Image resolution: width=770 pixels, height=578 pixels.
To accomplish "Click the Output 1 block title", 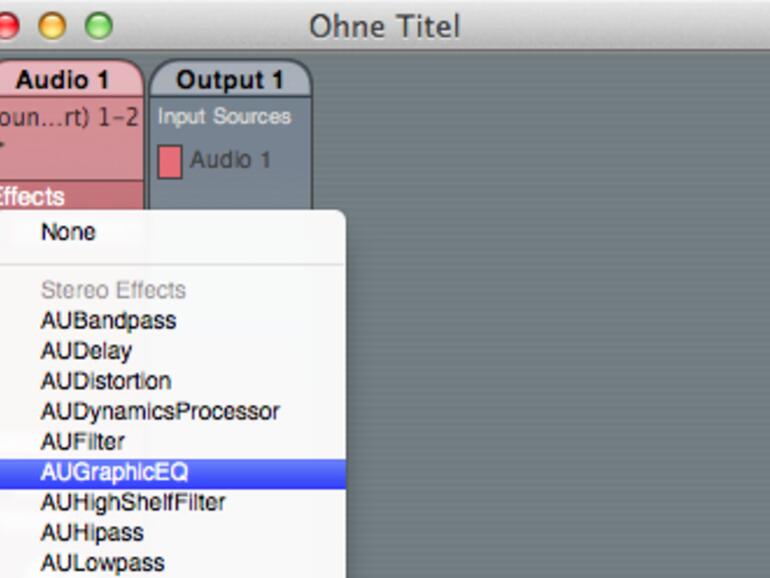I will 230,80.
